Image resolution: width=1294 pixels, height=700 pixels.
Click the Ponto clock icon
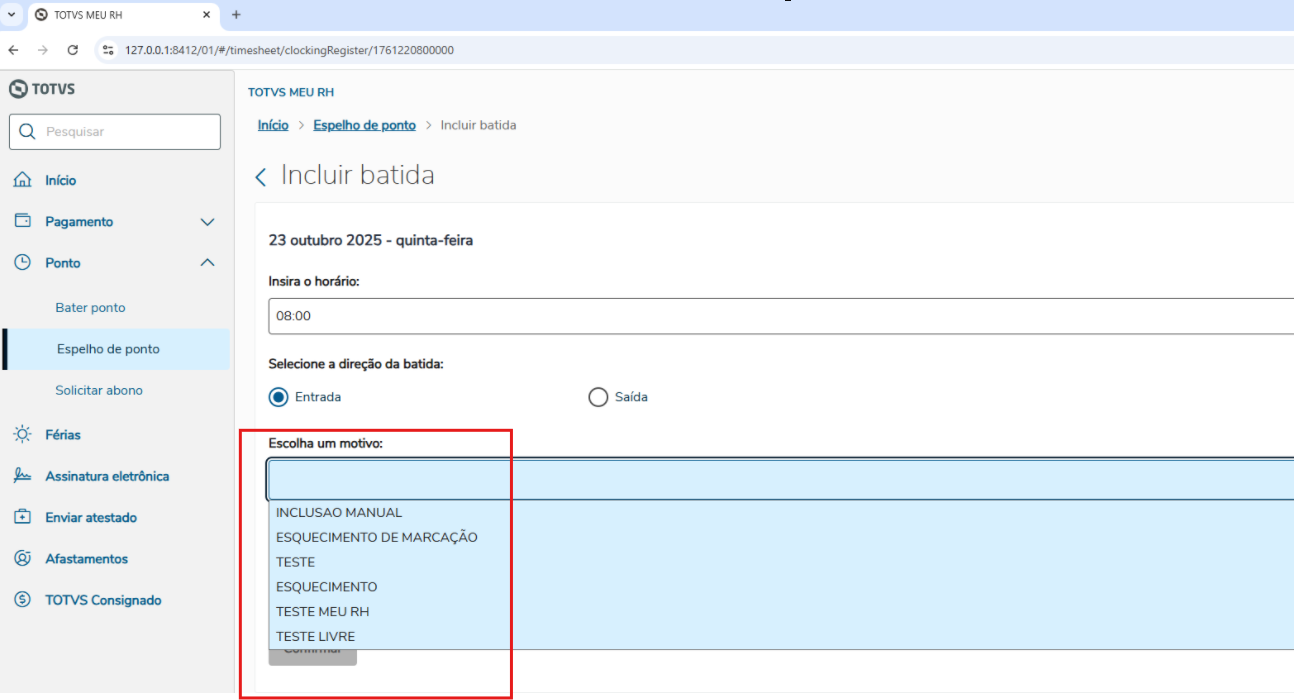22,262
